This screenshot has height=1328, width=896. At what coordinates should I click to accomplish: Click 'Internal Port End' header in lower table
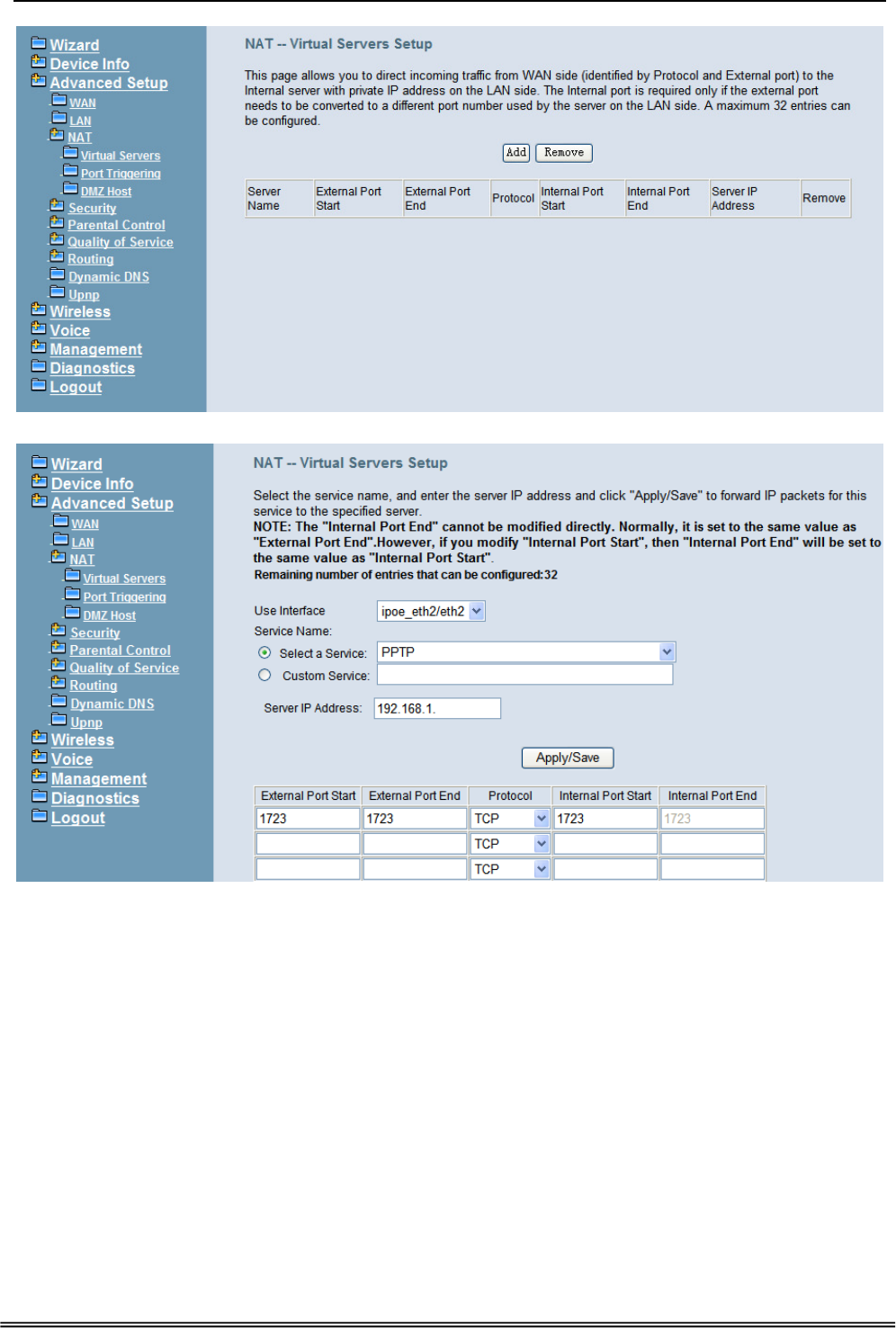pyautogui.click(x=712, y=795)
